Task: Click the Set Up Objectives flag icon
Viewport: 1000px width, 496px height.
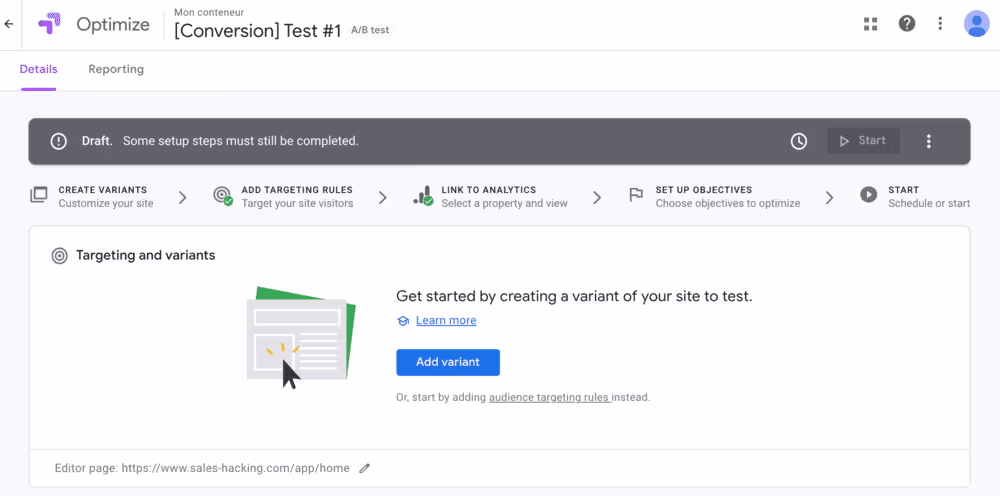Action: click(636, 196)
